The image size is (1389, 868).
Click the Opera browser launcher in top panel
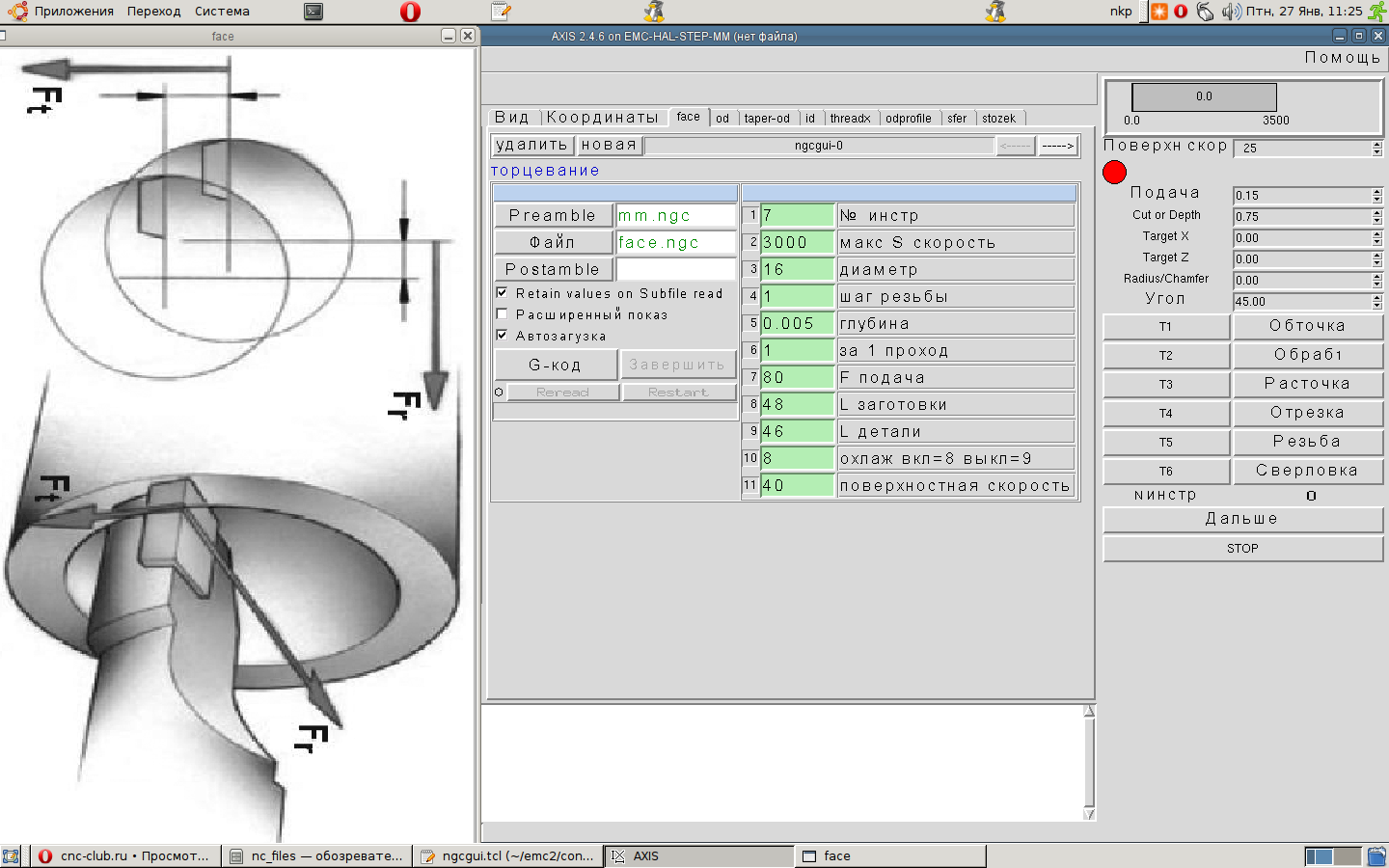[410, 12]
